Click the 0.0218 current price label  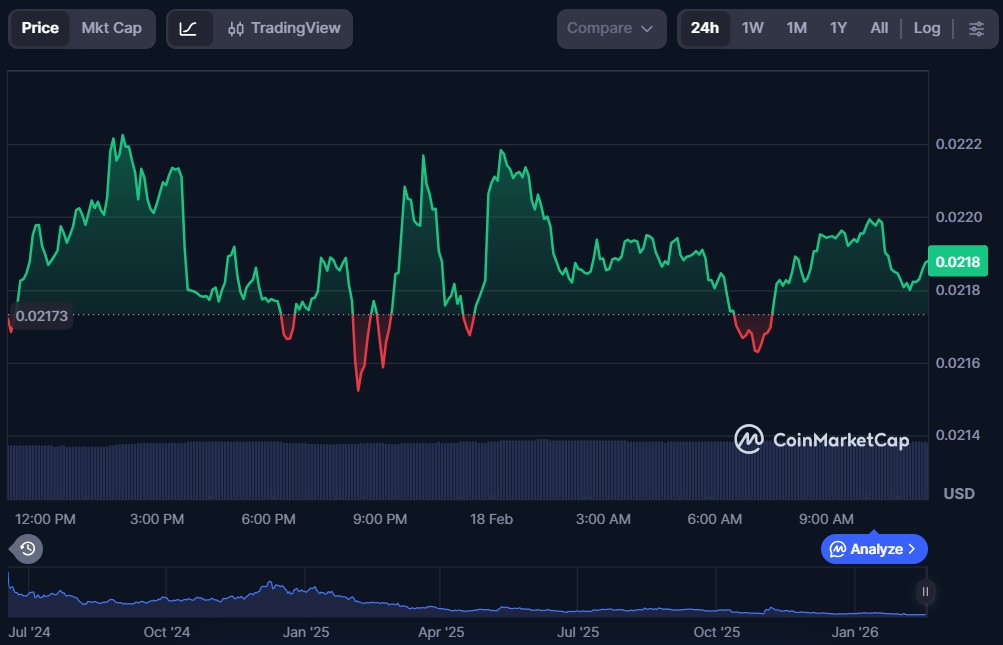click(x=957, y=263)
